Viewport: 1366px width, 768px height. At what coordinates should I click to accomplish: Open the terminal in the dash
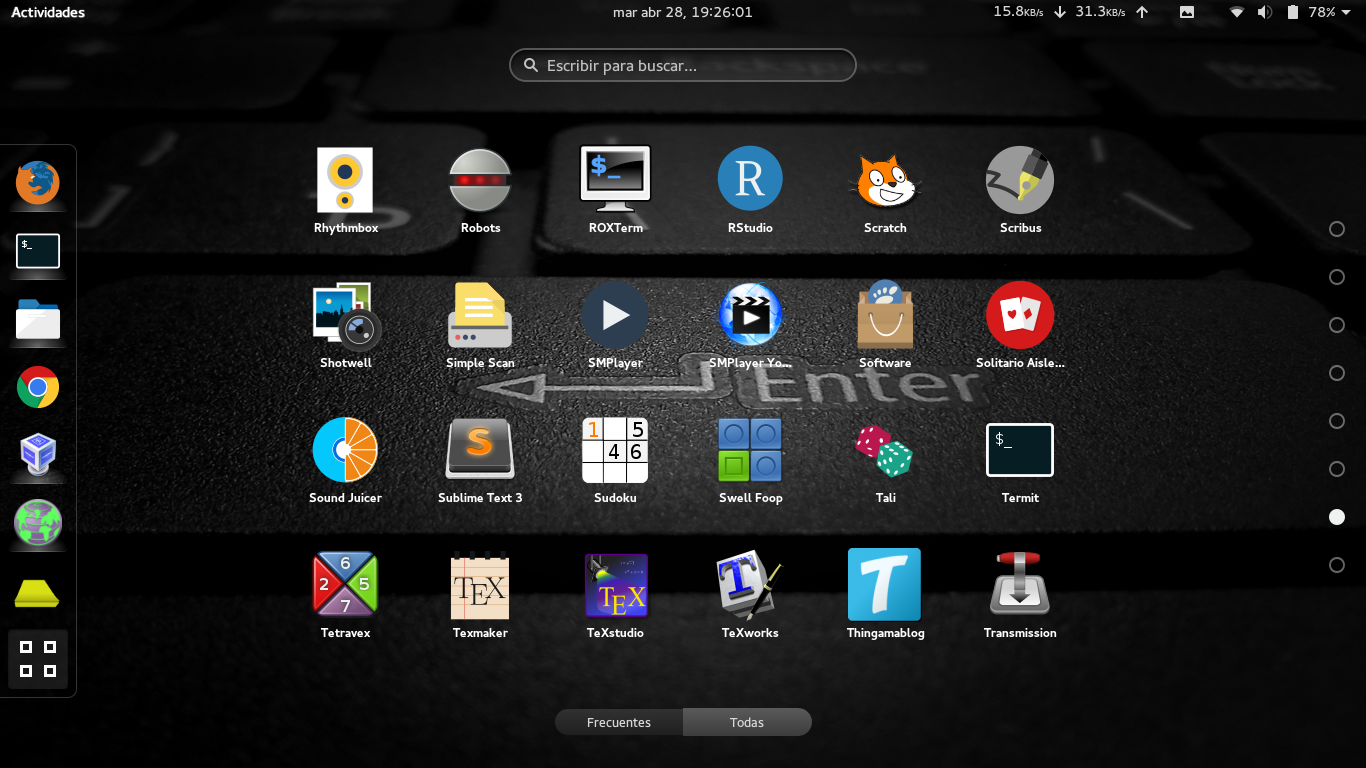click(x=38, y=251)
